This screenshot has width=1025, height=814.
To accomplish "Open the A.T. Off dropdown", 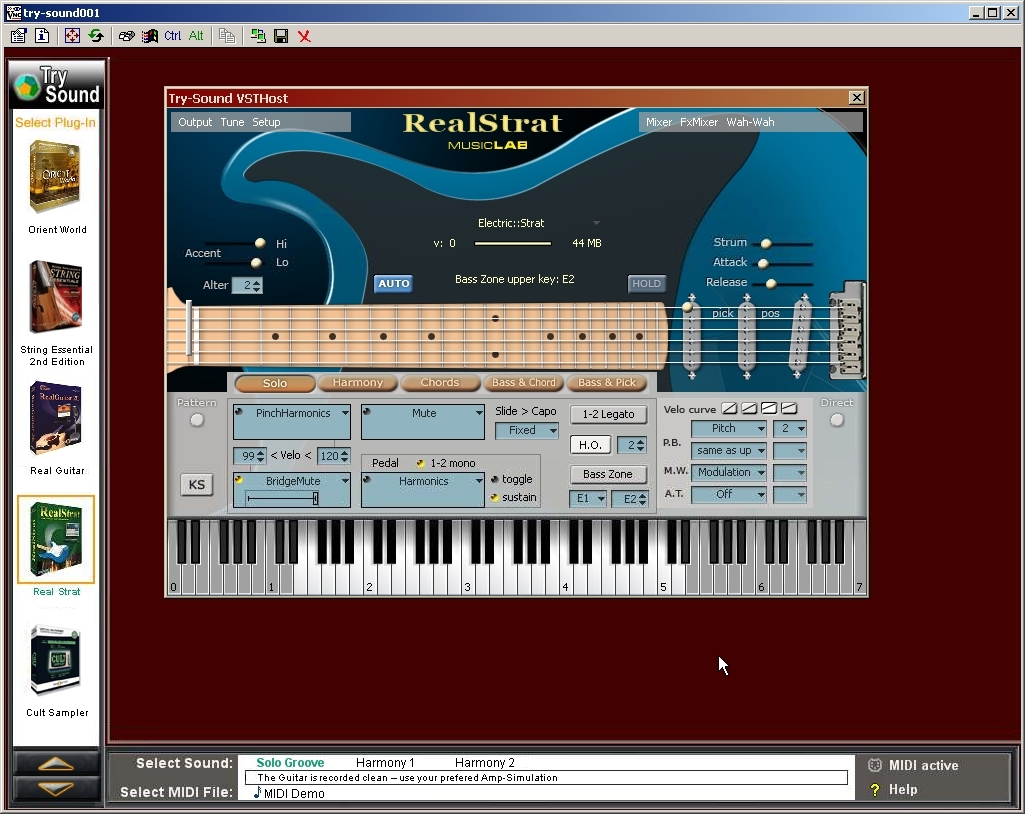I will (729, 494).
